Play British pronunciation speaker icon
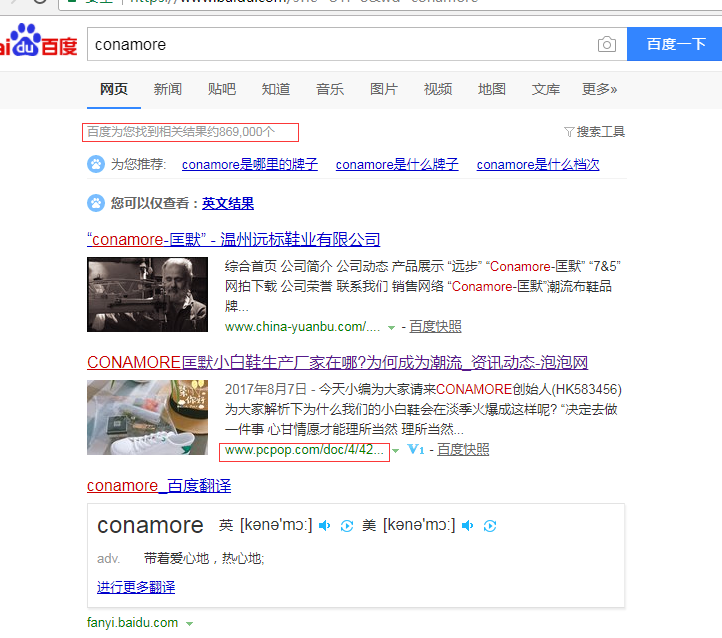This screenshot has height=638, width=722. point(324,525)
